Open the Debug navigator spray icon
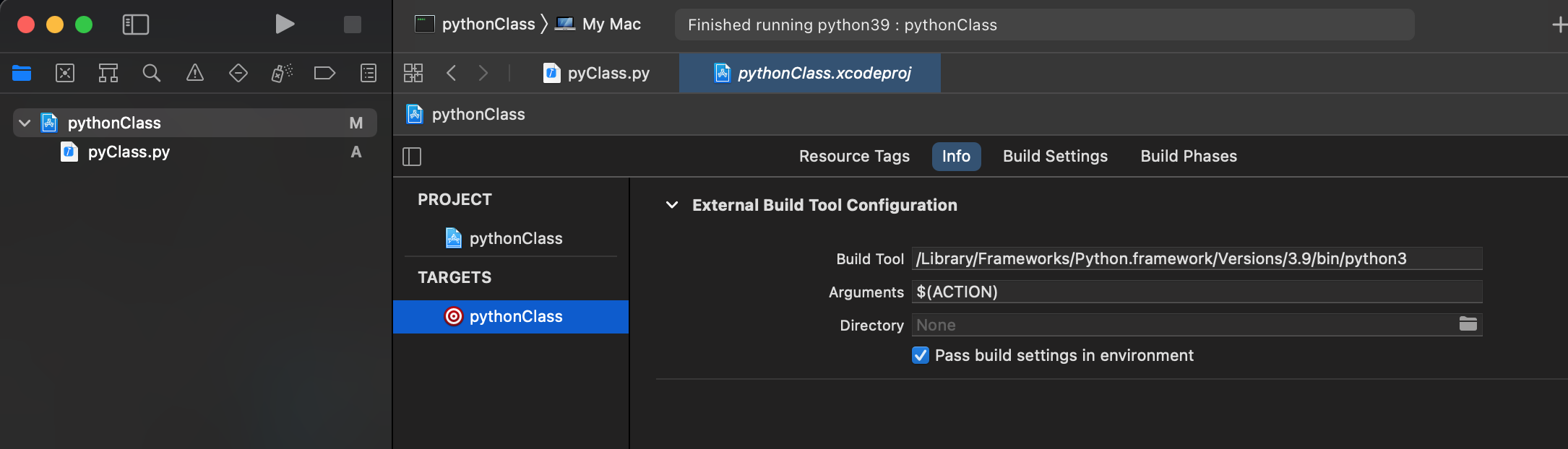 pos(282,73)
